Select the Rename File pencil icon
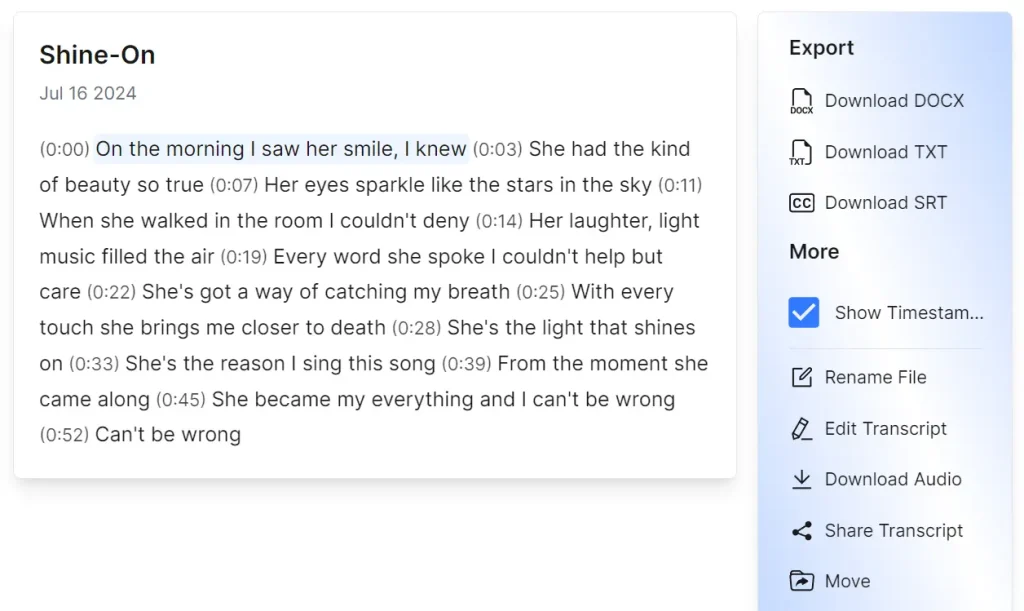Screen dimensions: 1024x611 click(800, 377)
